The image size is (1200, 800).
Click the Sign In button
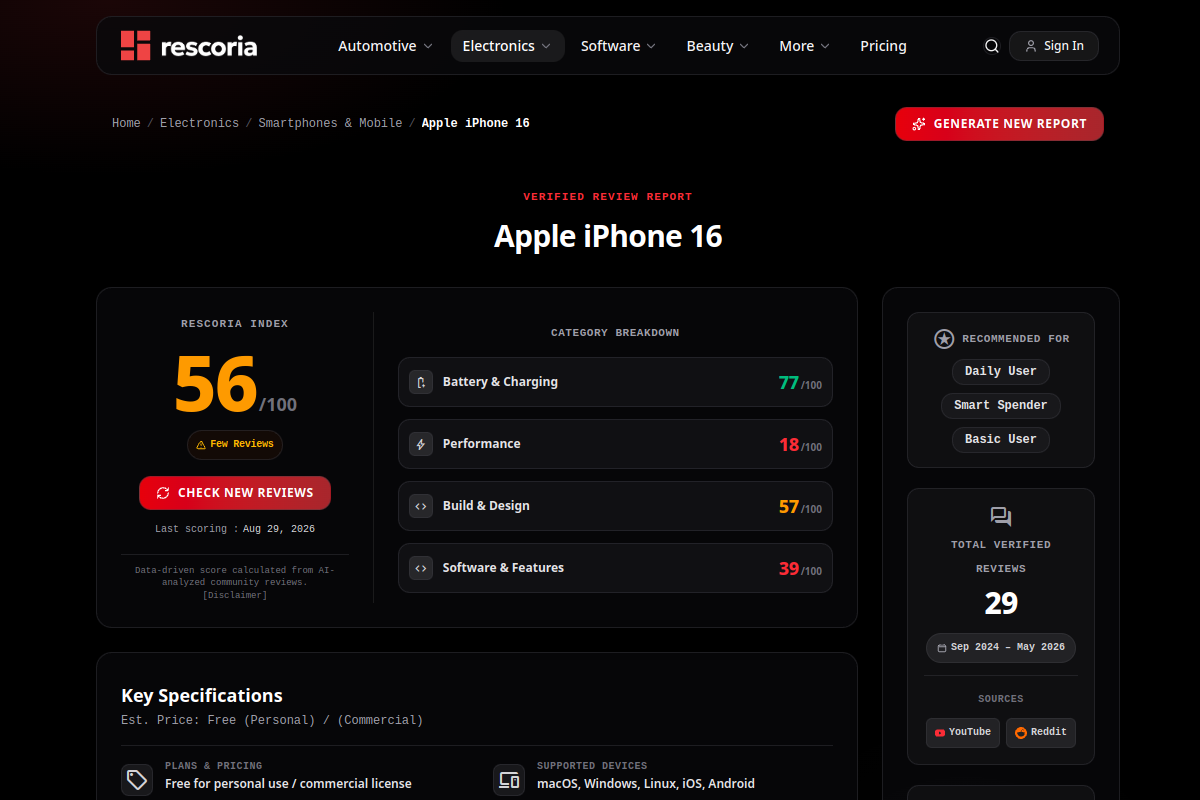point(1054,46)
